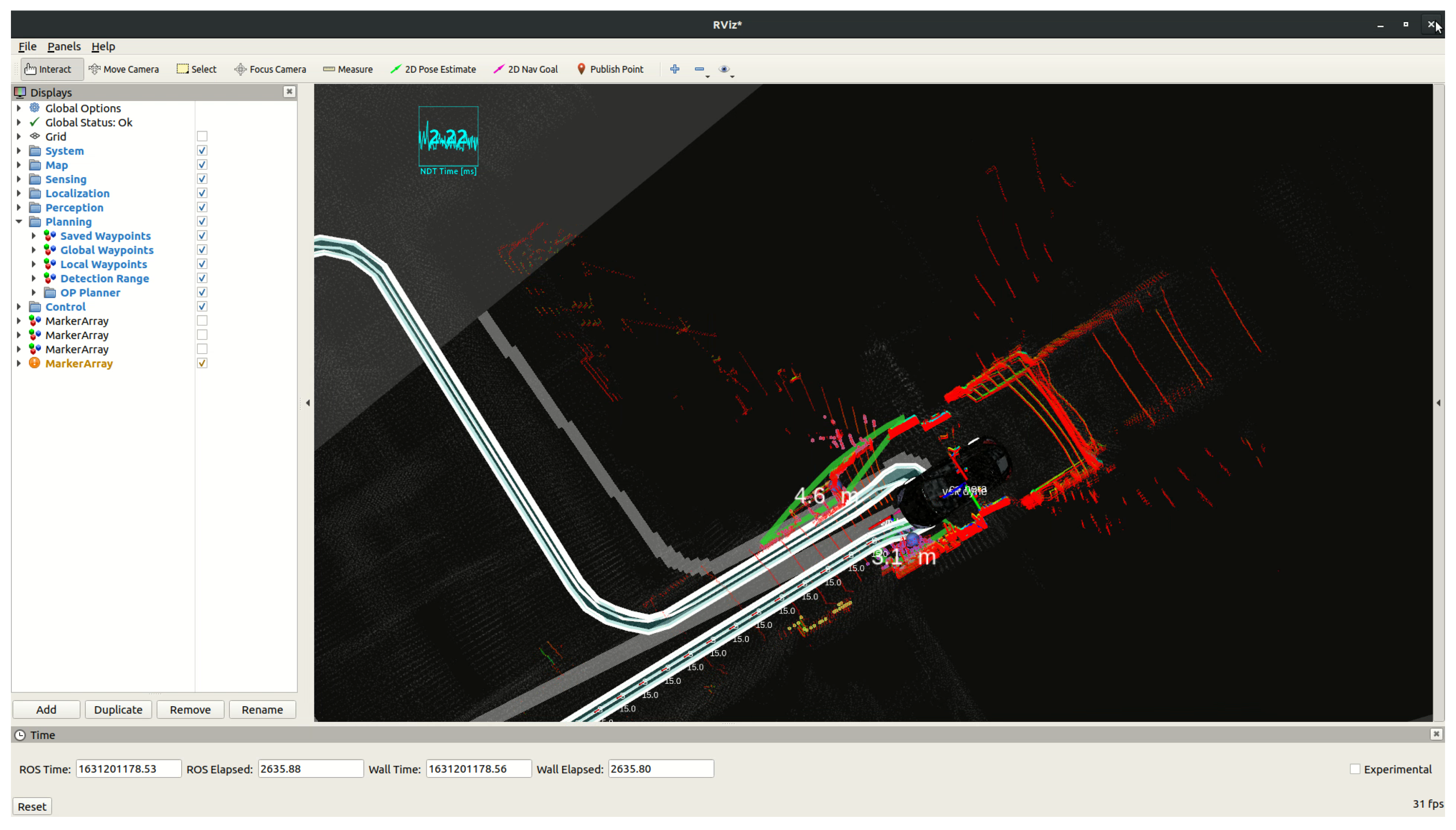
Task: Toggle the Experimental checkbox
Action: tap(1354, 769)
